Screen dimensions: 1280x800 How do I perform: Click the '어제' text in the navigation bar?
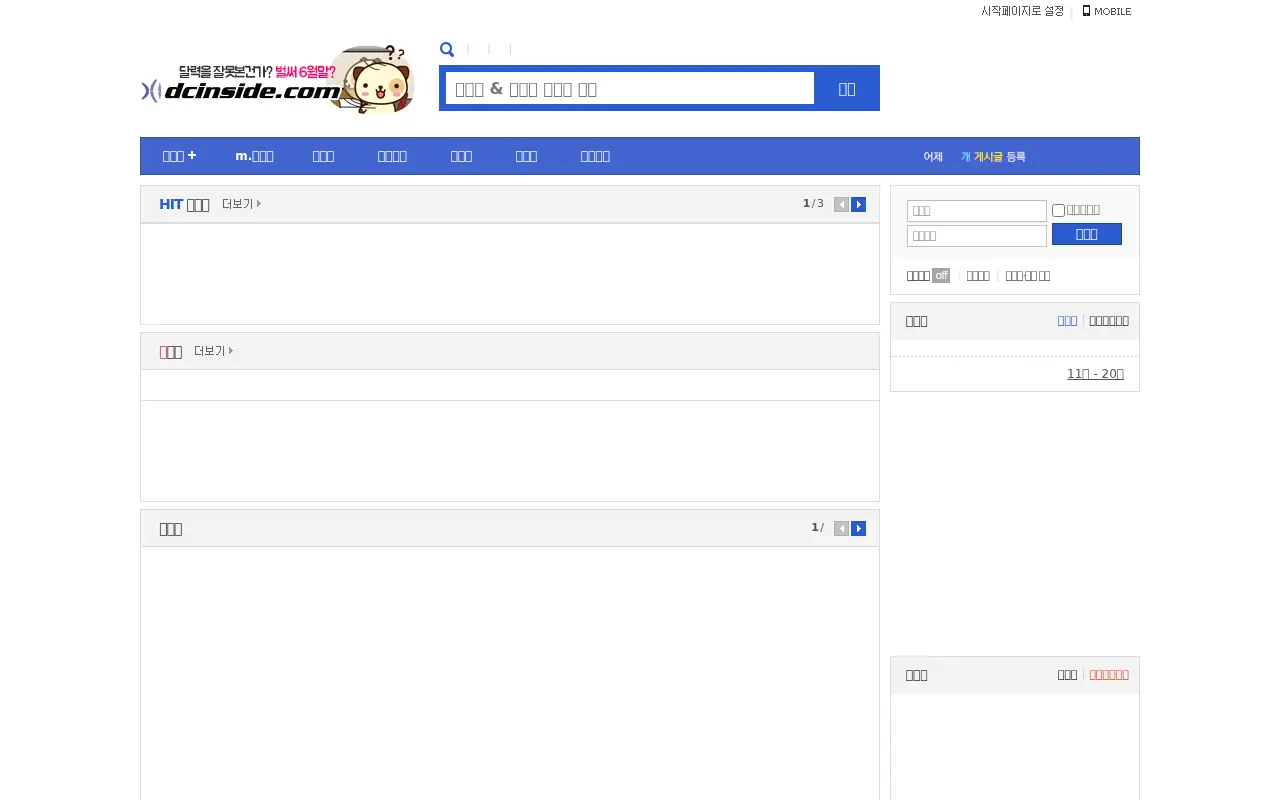pyautogui.click(x=933, y=157)
